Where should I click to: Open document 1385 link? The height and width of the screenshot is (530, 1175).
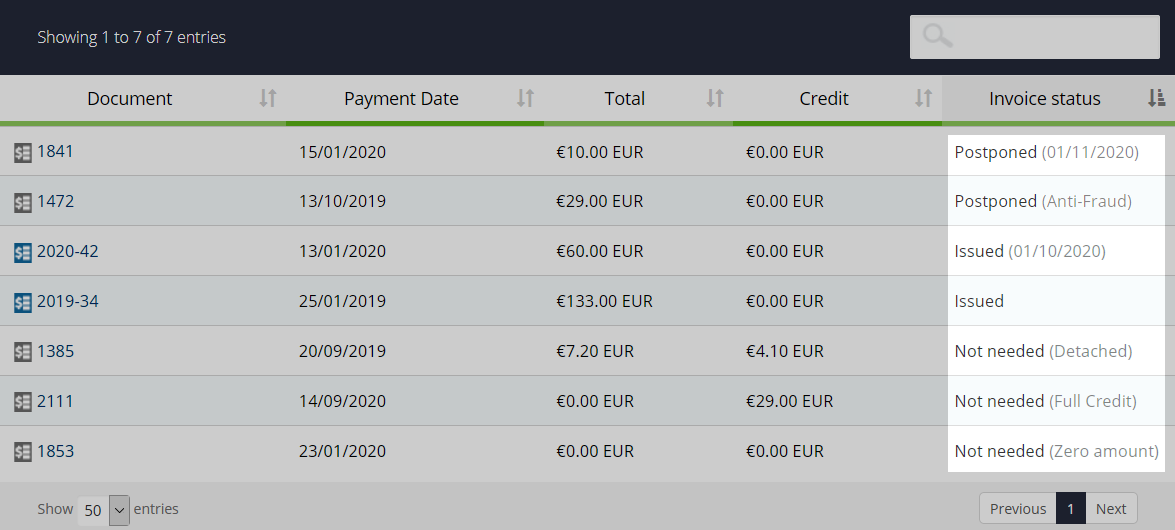click(55, 351)
